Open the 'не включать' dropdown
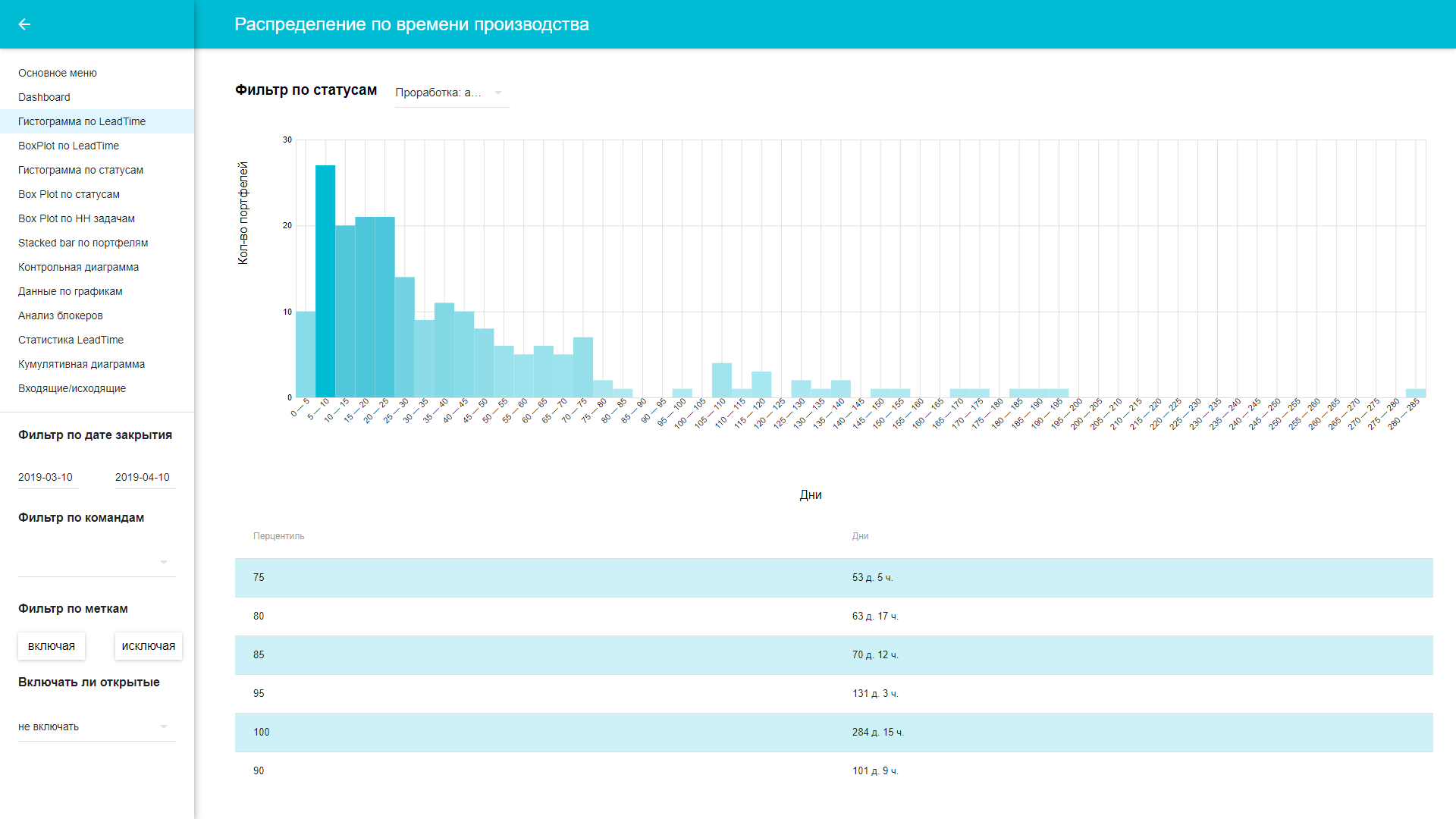Screen dimensions: 1456x819 point(164,726)
